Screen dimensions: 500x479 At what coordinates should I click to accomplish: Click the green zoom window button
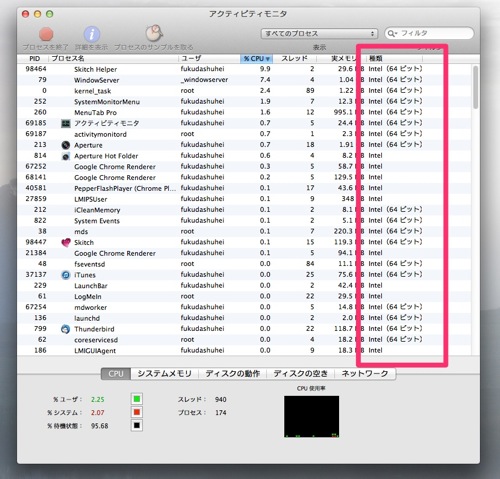pos(49,14)
